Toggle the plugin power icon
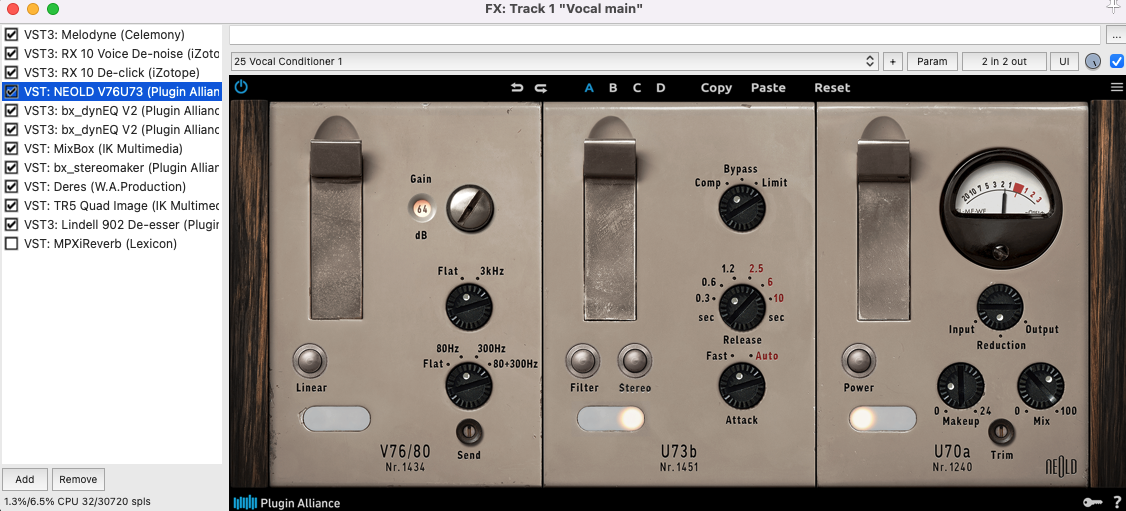Screen dimensions: 1126x511 [241, 87]
